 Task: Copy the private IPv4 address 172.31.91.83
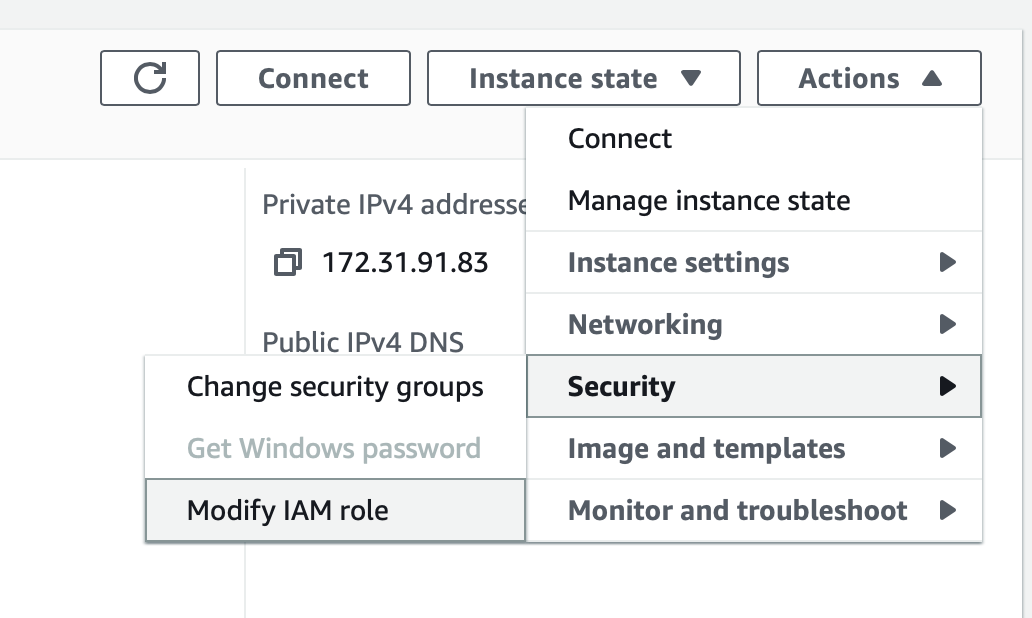point(288,262)
